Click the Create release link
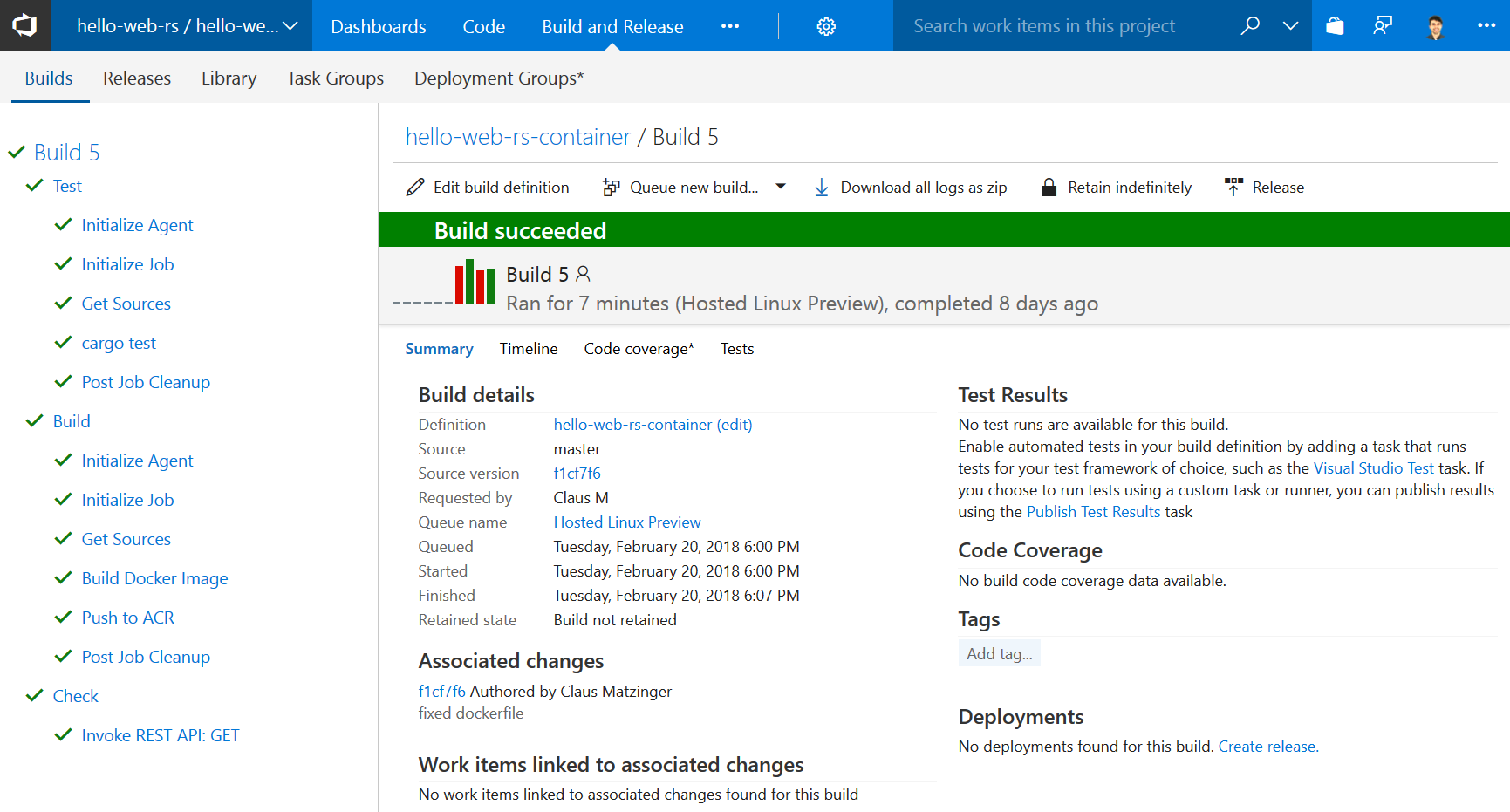 [1268, 747]
